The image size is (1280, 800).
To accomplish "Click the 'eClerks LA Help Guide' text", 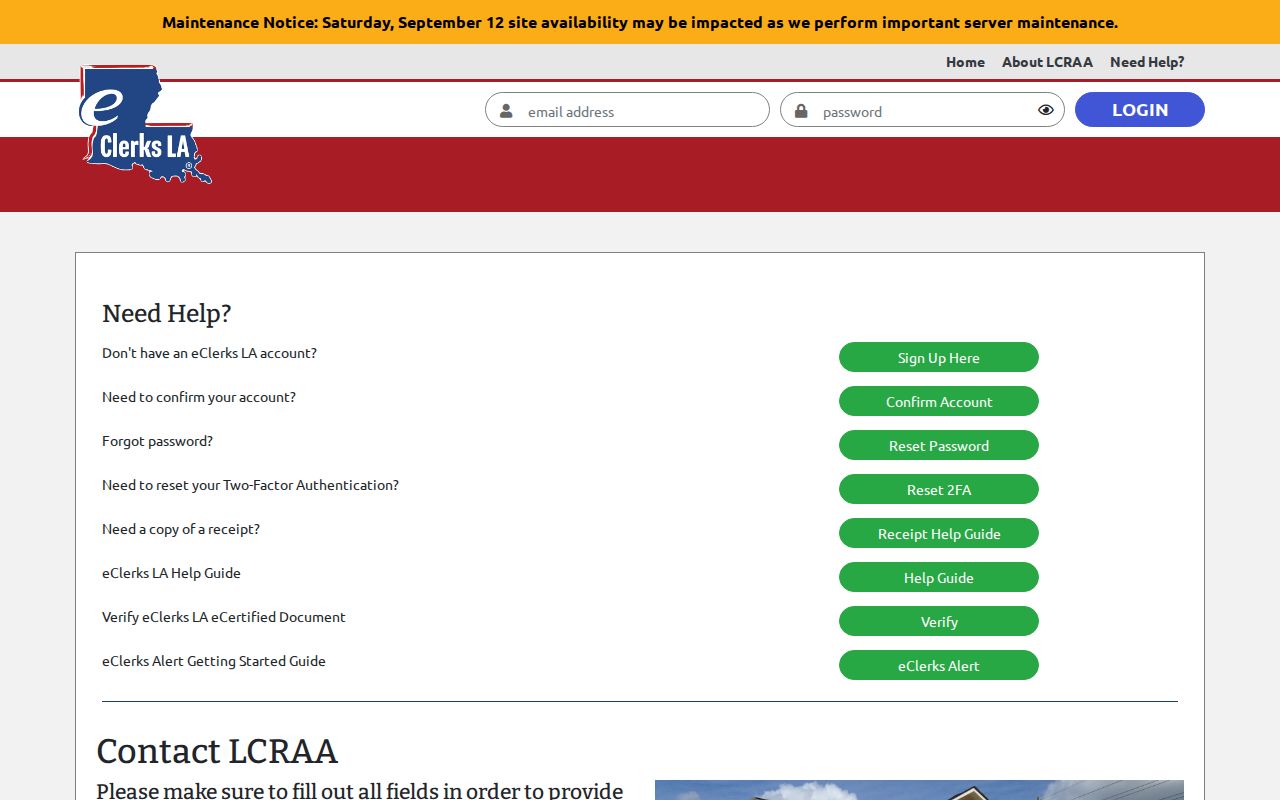I will 171,573.
